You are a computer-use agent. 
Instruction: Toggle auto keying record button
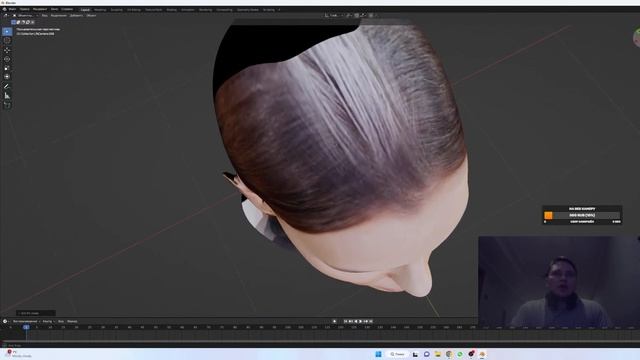tap(334, 321)
